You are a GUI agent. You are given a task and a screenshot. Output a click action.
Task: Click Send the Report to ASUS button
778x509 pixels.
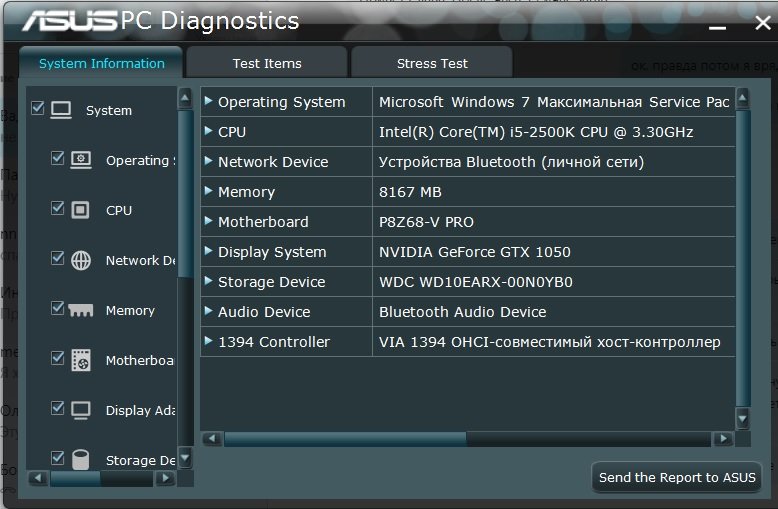(x=677, y=477)
